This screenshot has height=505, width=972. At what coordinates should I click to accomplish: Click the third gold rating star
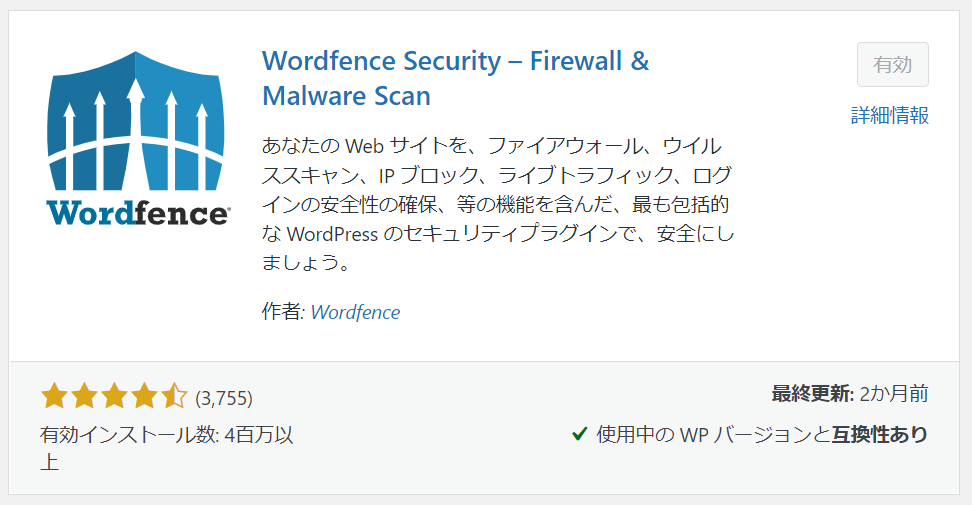114,397
